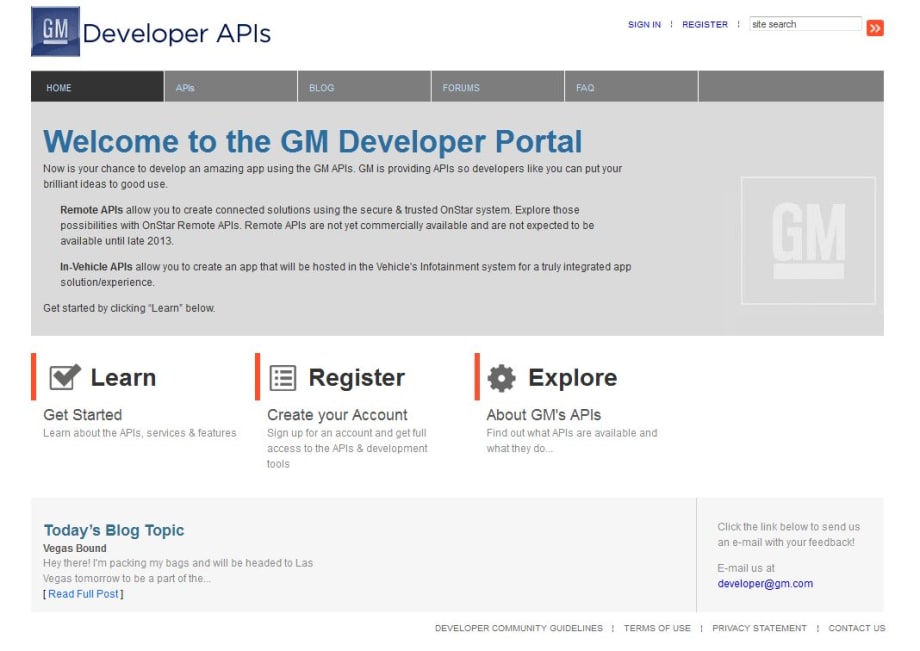
Task: Open the FAQ navigation tab
Action: [631, 87]
